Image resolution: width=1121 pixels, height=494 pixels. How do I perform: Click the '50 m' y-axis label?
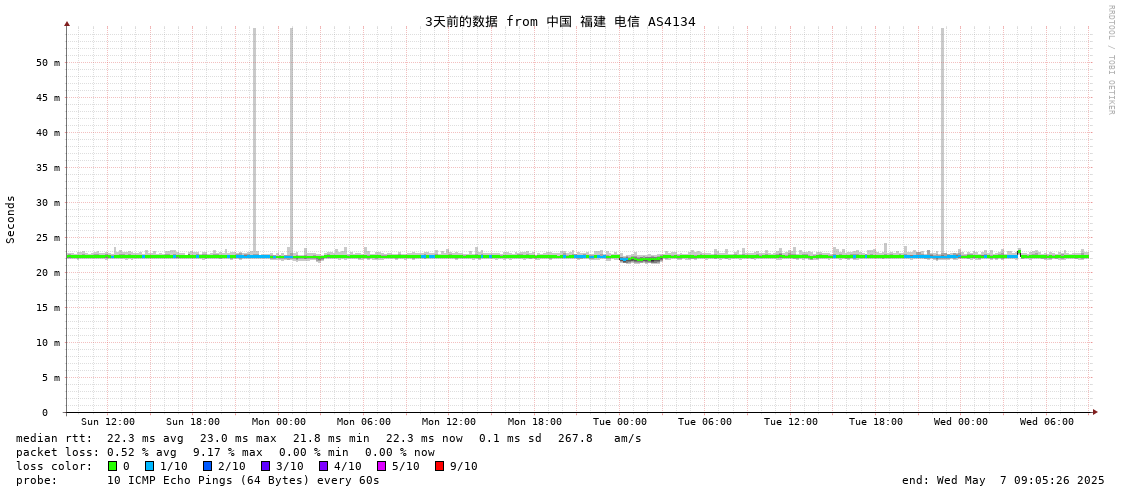click(48, 62)
